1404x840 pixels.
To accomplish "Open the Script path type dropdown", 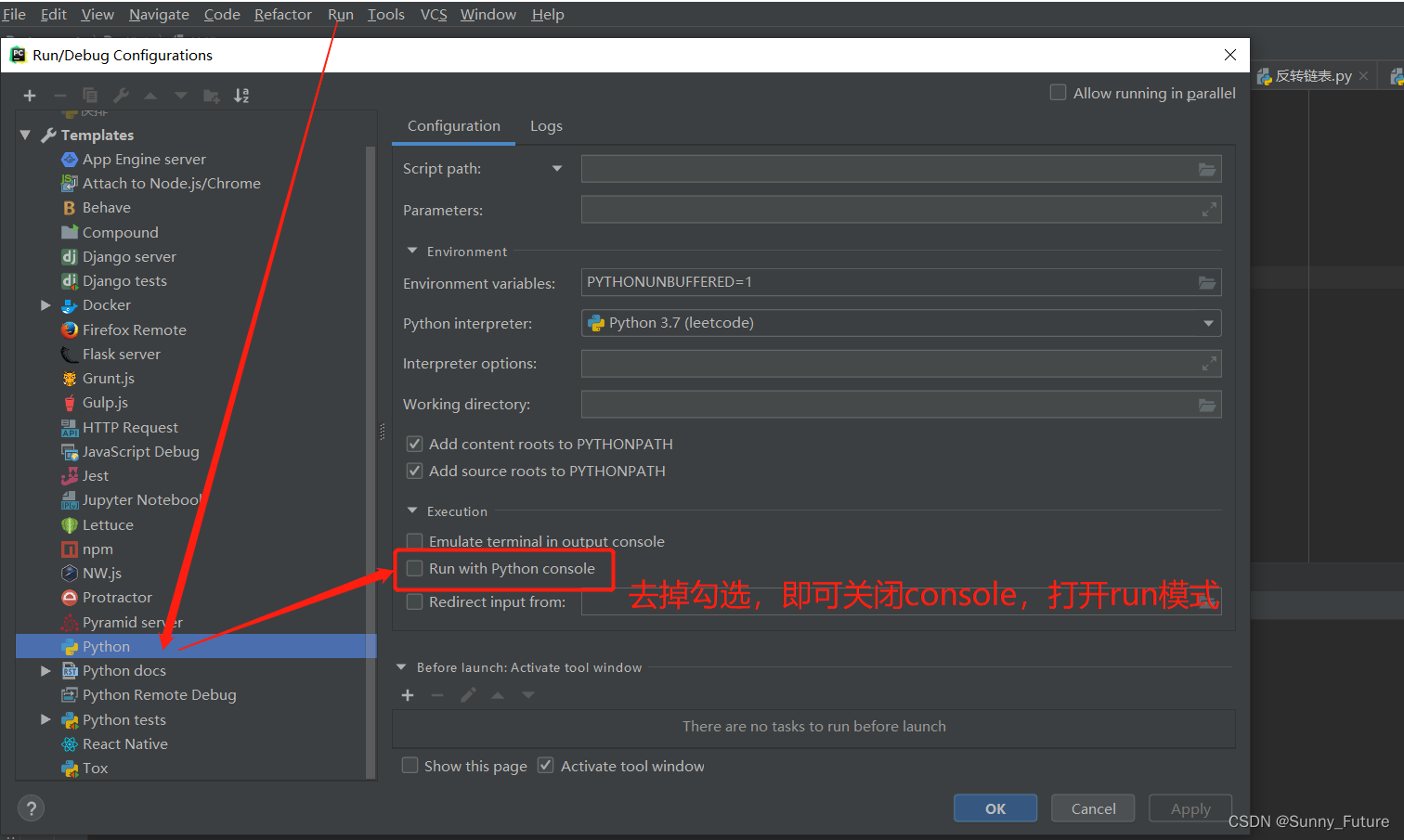I will [557, 169].
